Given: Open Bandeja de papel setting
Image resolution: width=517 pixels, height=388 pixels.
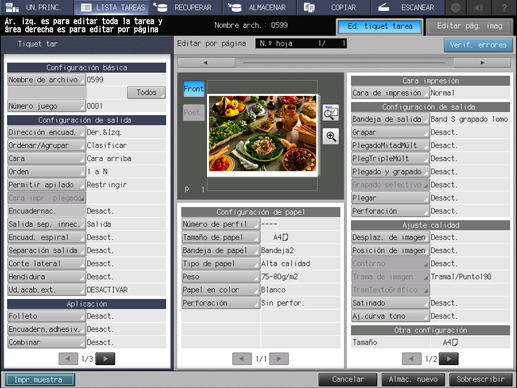Looking at the screenshot, I should pyautogui.click(x=221, y=250).
